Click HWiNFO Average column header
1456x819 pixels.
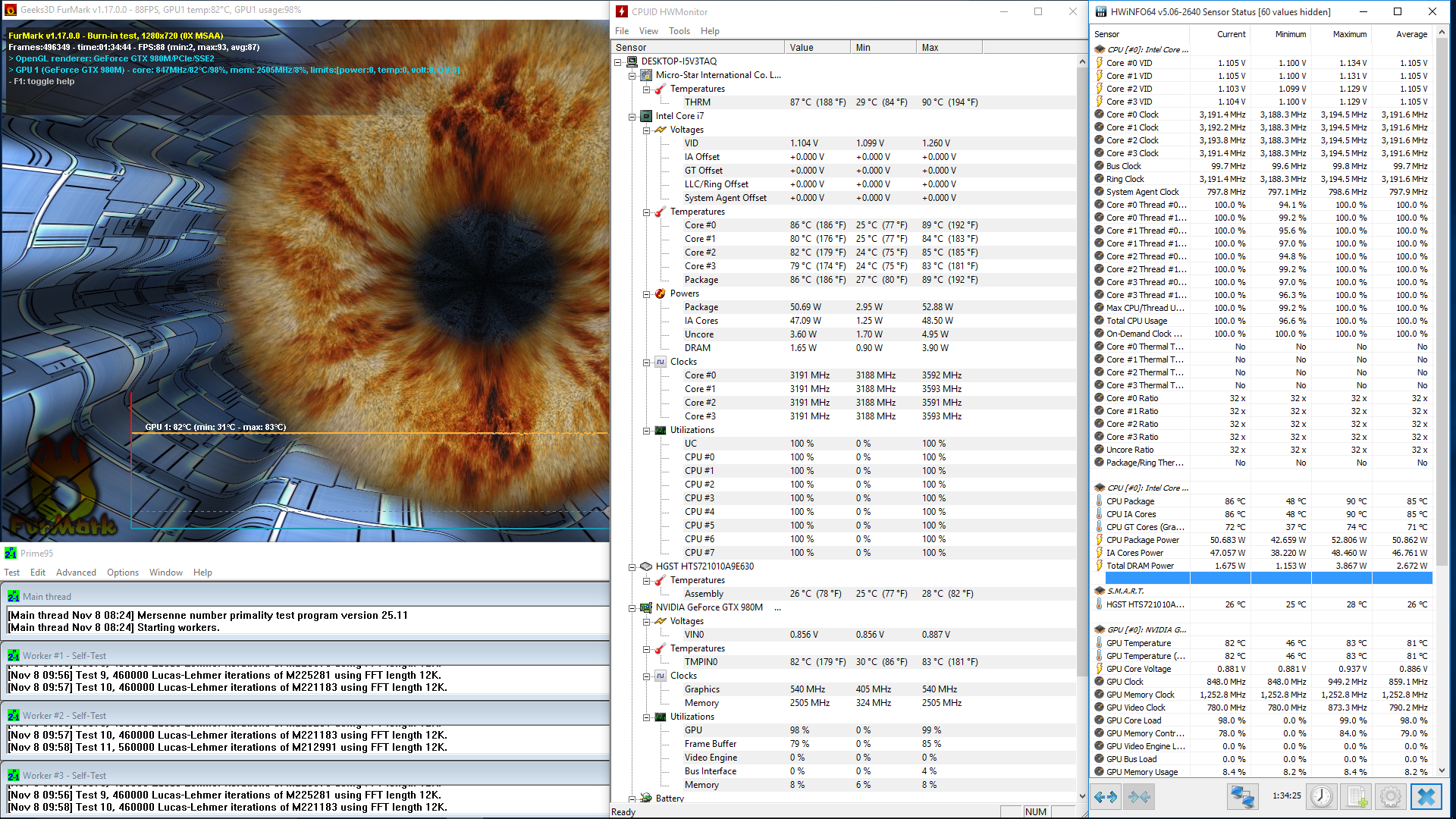click(x=1402, y=34)
